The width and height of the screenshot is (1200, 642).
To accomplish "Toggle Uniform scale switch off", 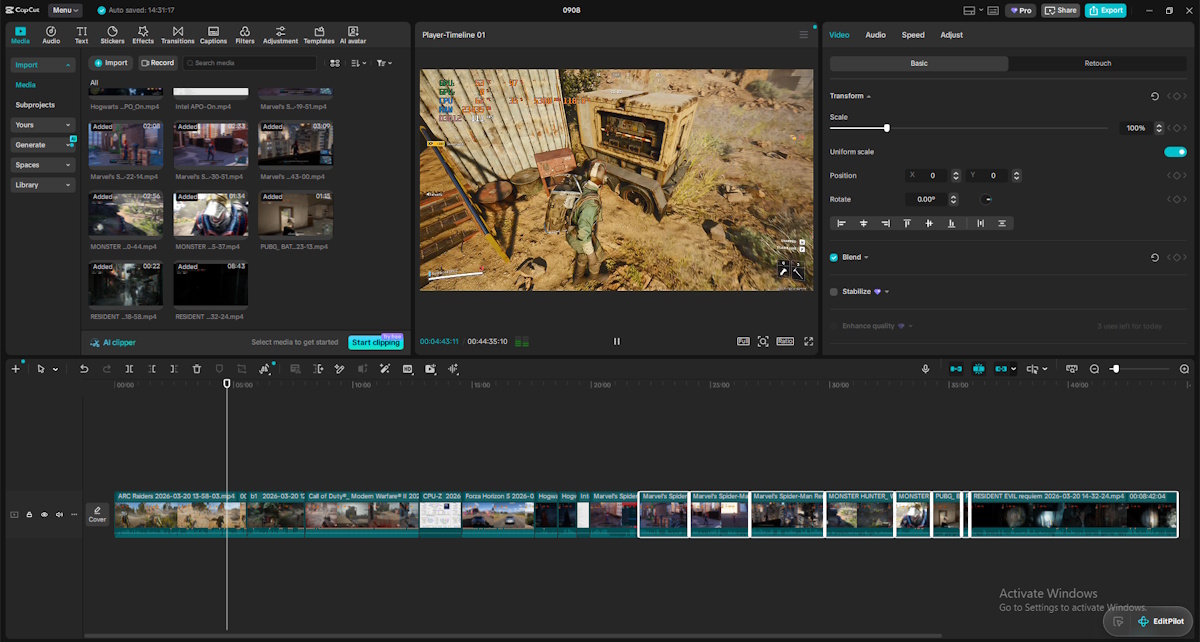I will (x=1175, y=152).
